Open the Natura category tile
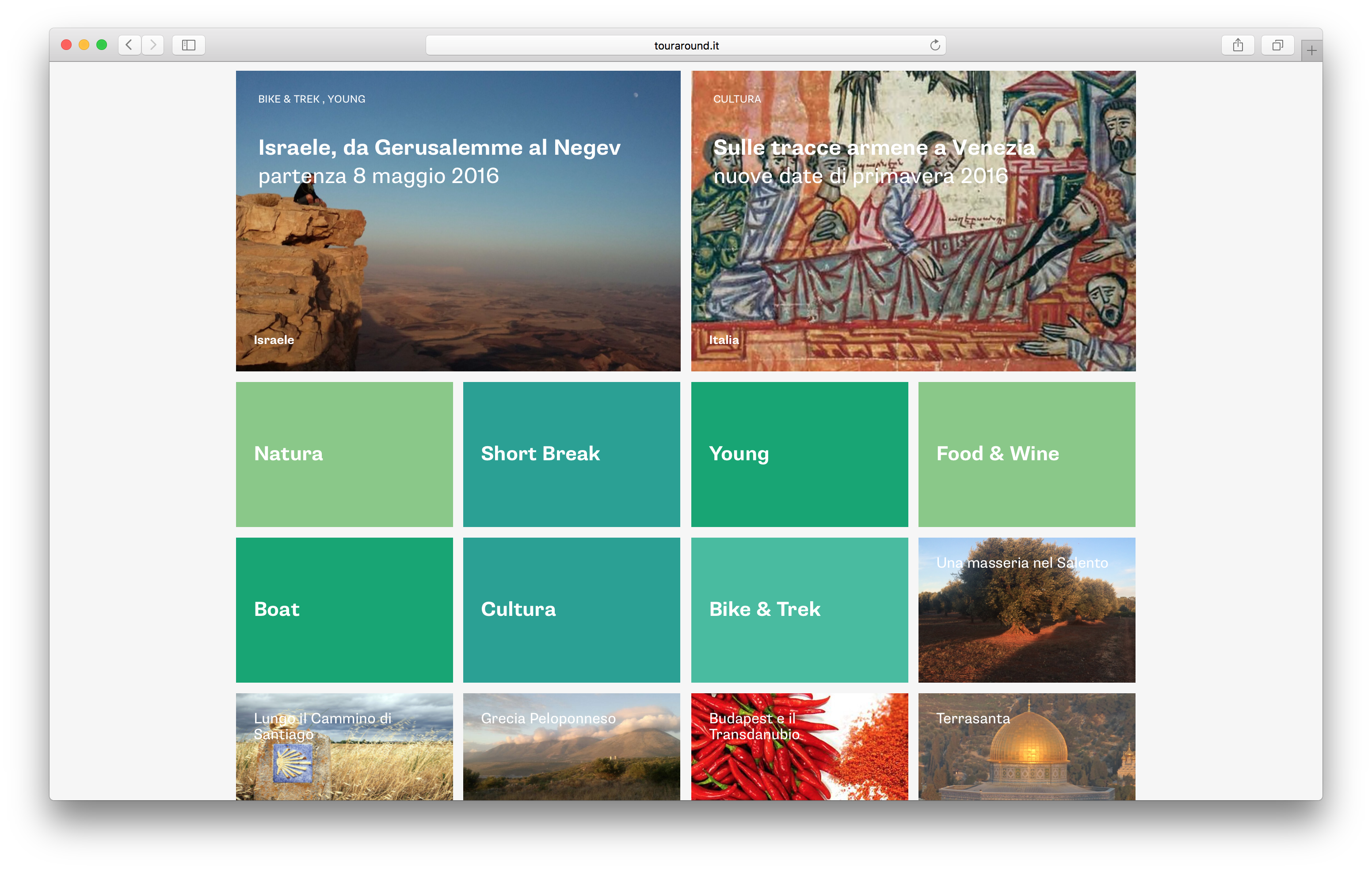 [344, 455]
